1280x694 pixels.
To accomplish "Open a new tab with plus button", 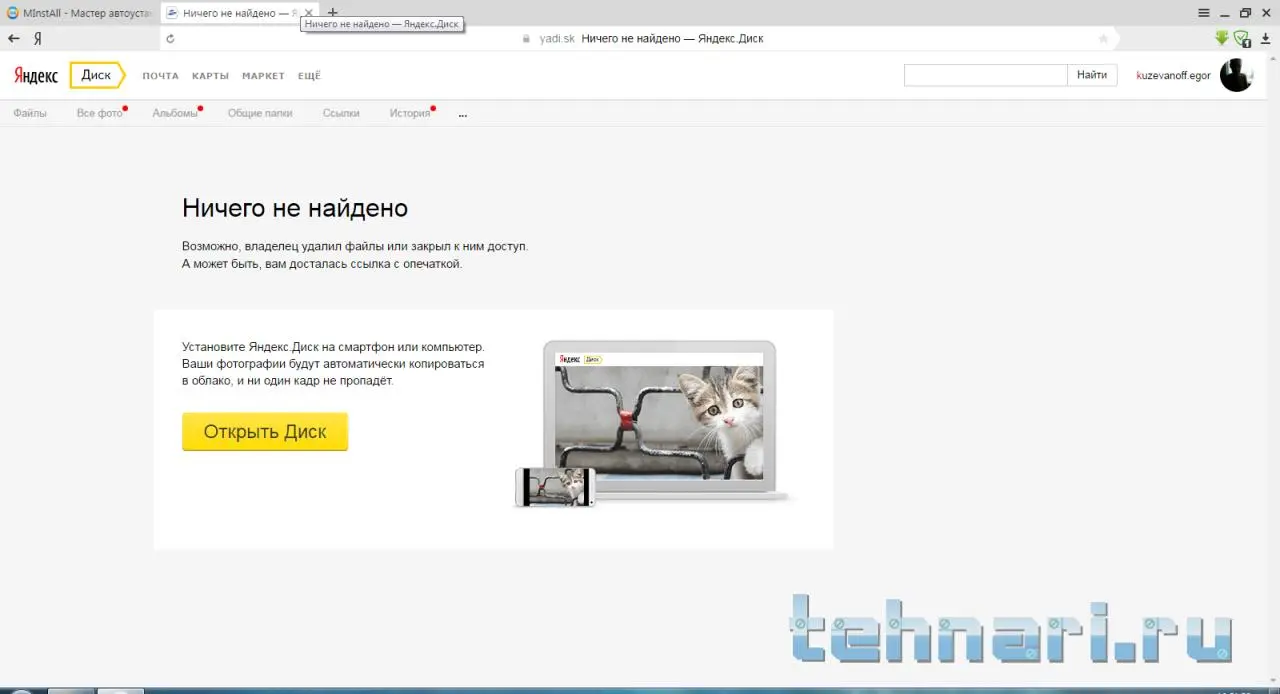I will click(x=333, y=12).
